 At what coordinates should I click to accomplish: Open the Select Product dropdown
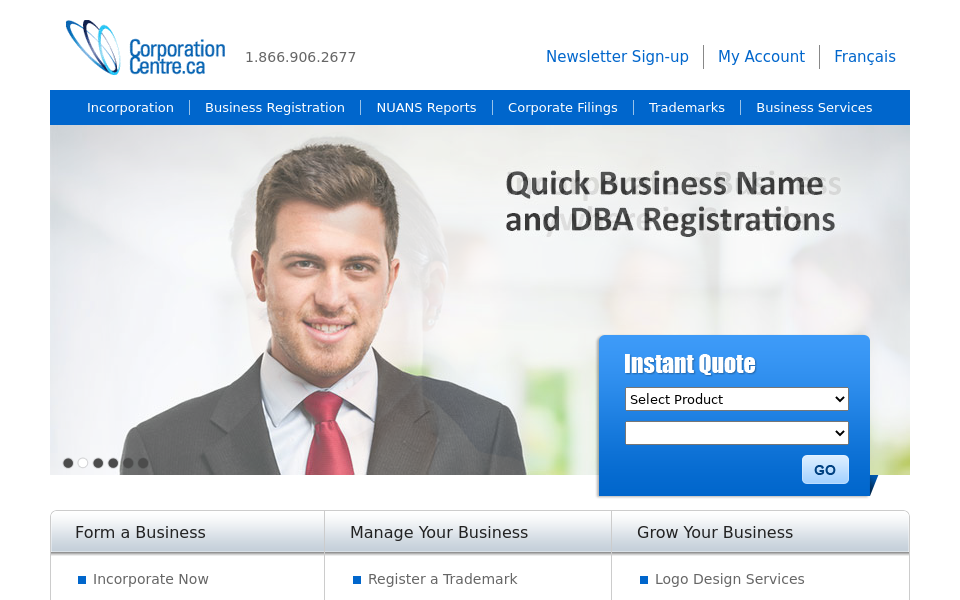point(737,399)
